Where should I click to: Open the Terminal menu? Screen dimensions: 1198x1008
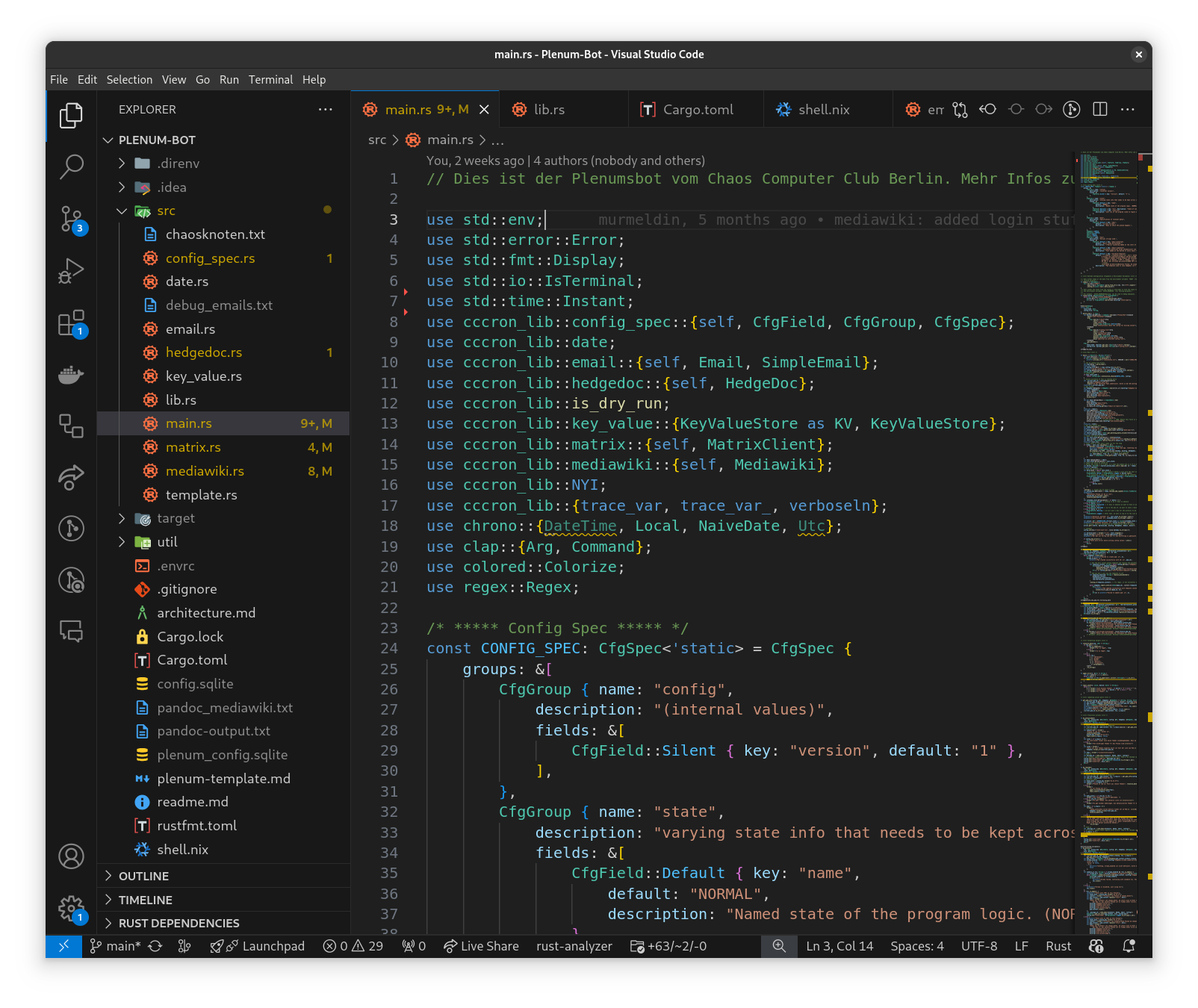(x=270, y=80)
